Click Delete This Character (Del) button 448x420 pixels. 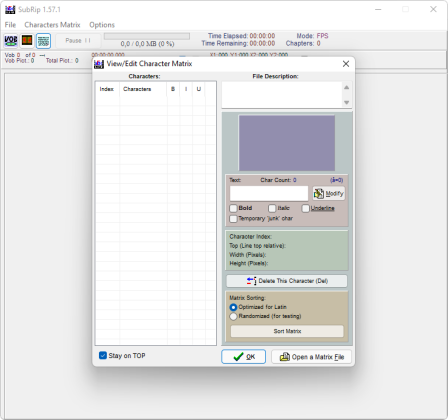coord(287,281)
